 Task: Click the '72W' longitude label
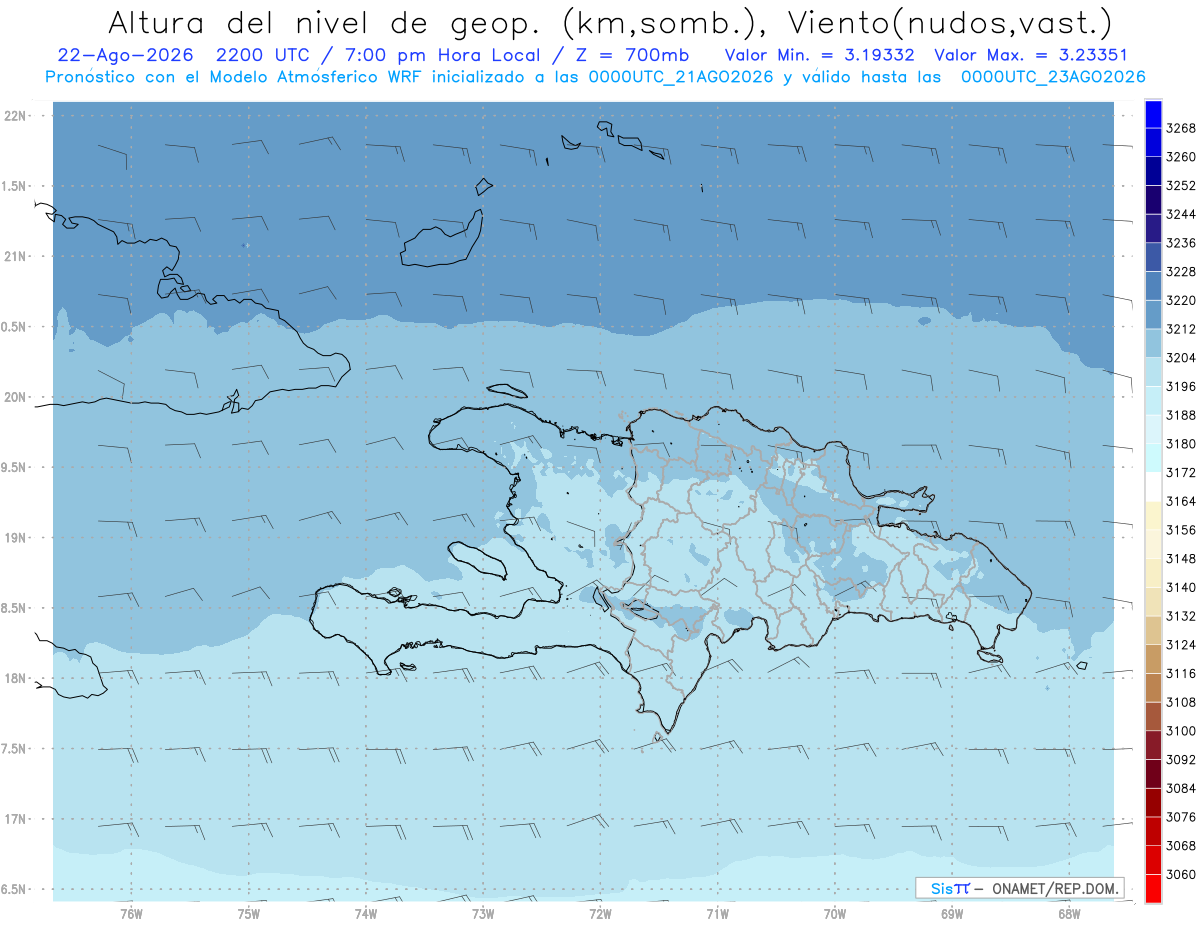[600, 914]
